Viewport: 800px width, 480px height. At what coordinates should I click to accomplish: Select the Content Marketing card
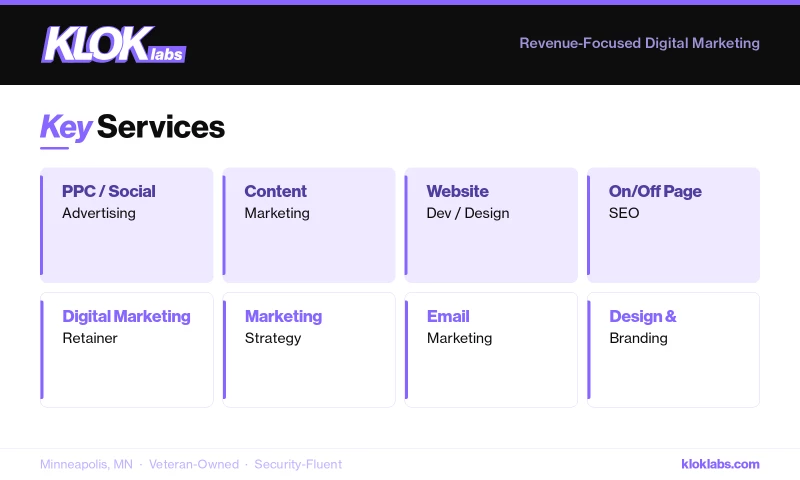click(309, 225)
